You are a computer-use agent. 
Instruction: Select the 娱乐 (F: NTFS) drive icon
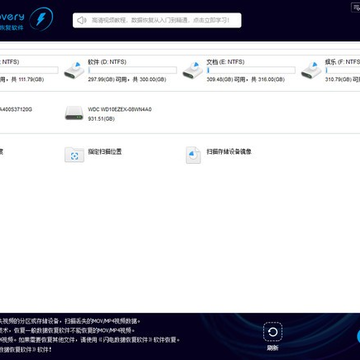coord(311,70)
